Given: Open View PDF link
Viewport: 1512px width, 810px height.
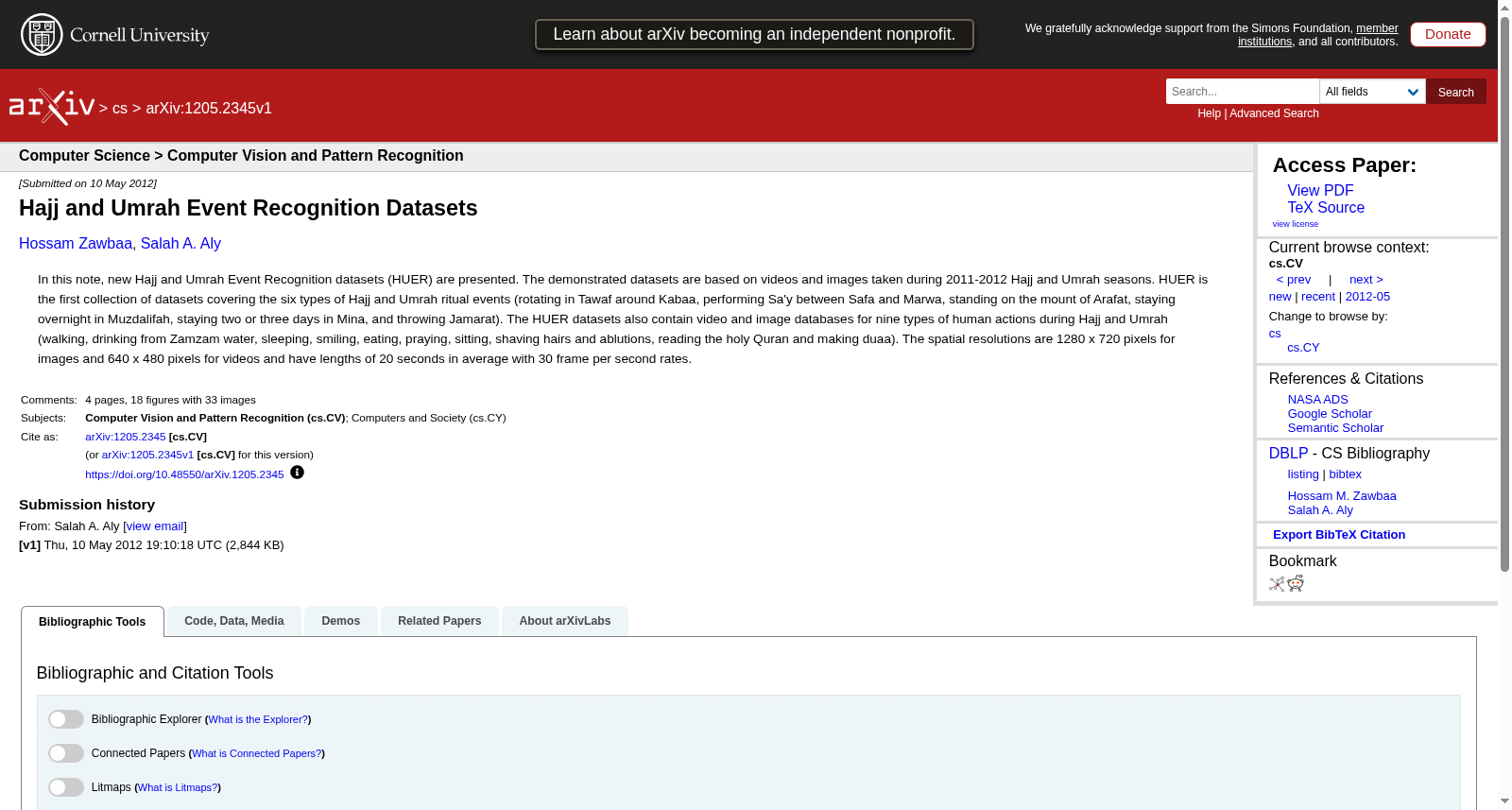Looking at the screenshot, I should pos(1320,191).
